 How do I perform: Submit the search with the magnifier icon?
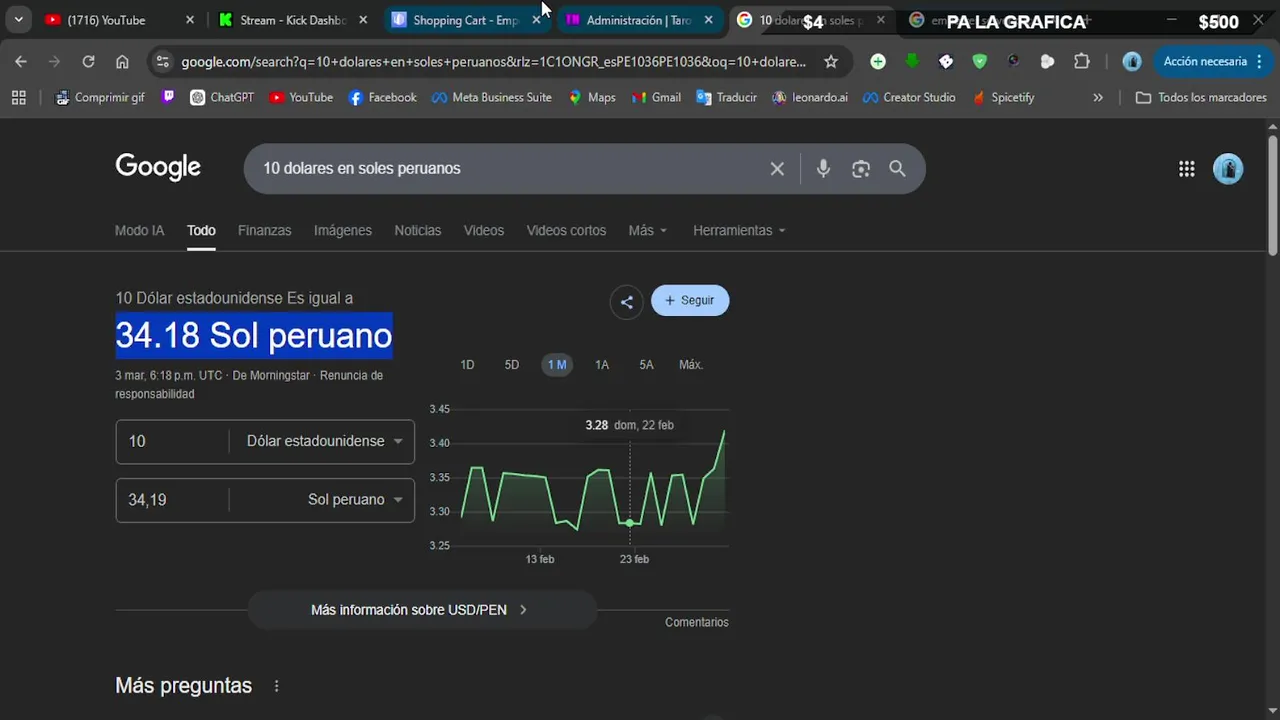point(897,169)
